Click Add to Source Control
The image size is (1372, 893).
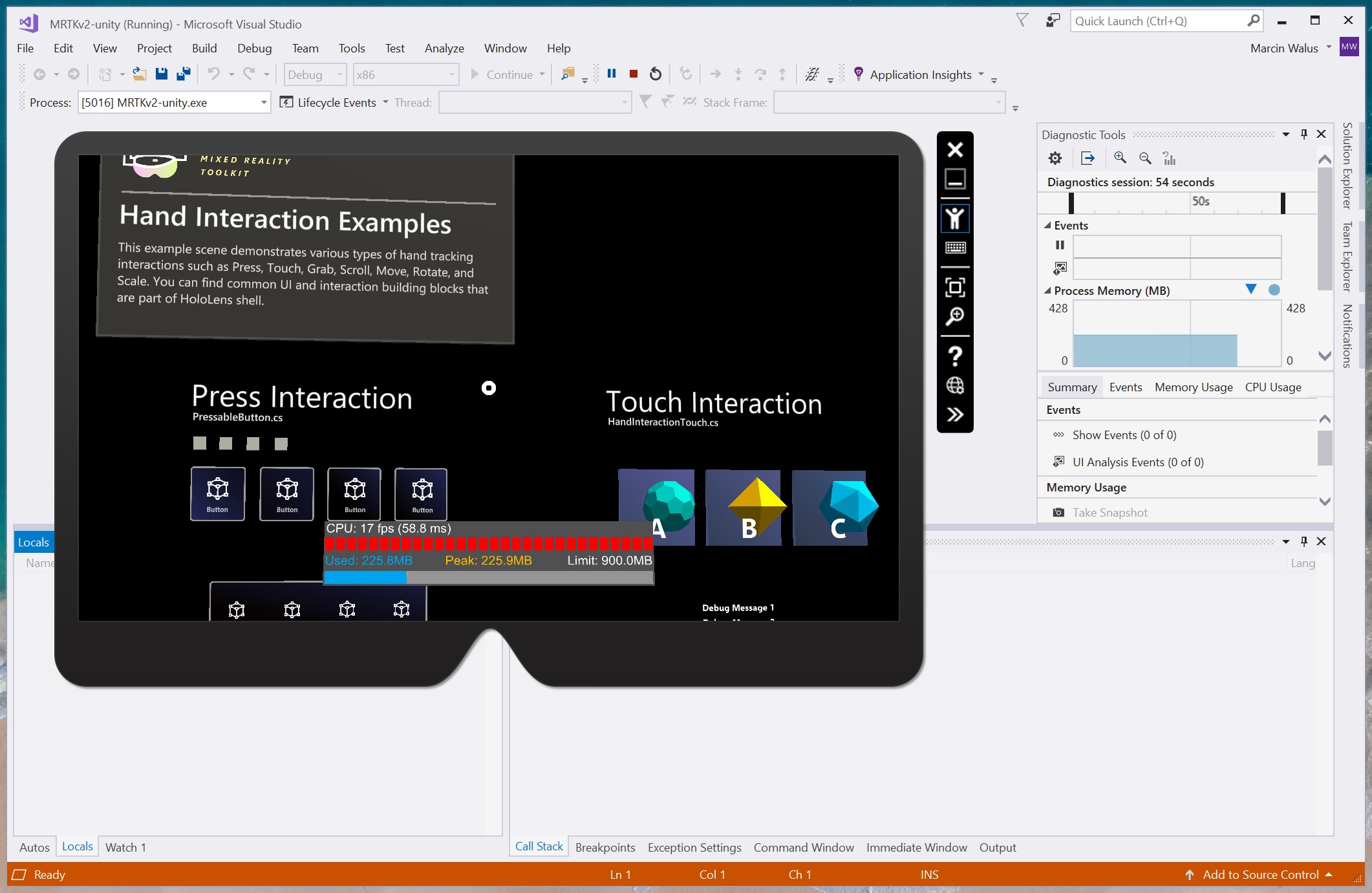(x=1260, y=874)
